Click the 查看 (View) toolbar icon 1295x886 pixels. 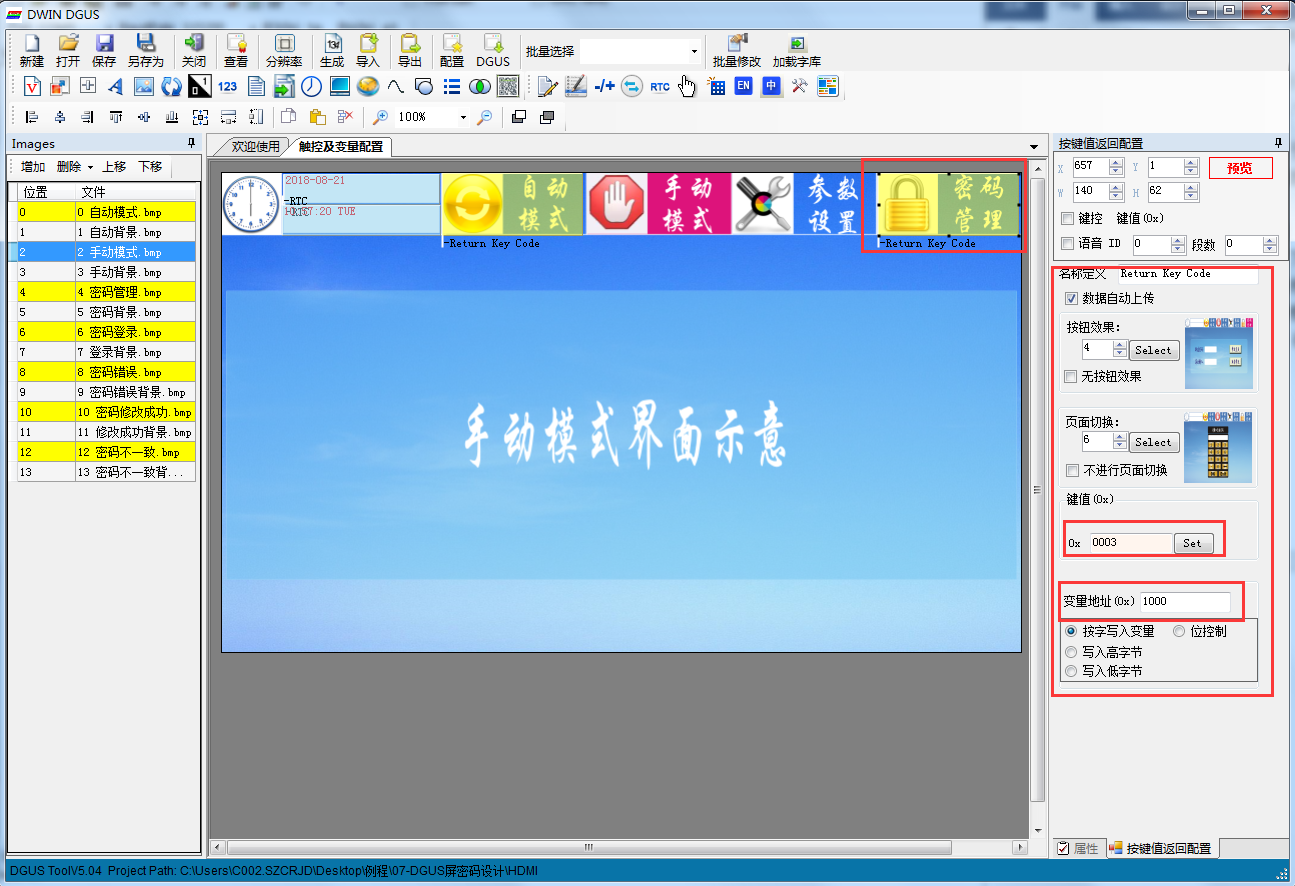(x=236, y=50)
